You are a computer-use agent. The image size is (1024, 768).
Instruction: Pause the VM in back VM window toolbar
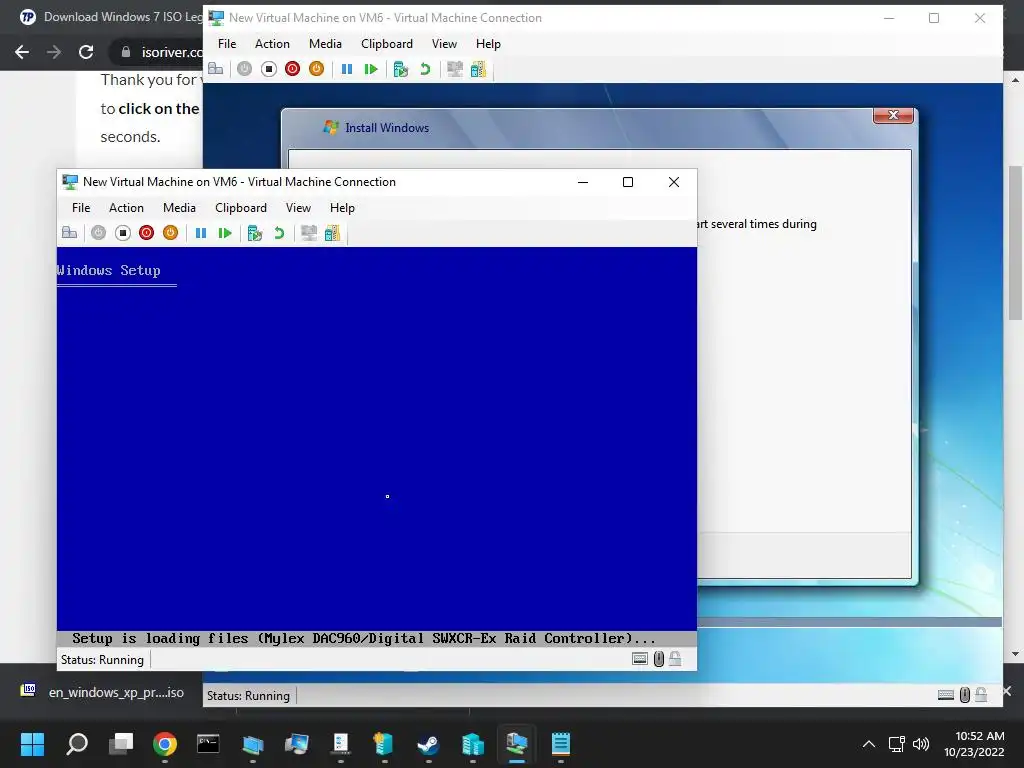347,69
